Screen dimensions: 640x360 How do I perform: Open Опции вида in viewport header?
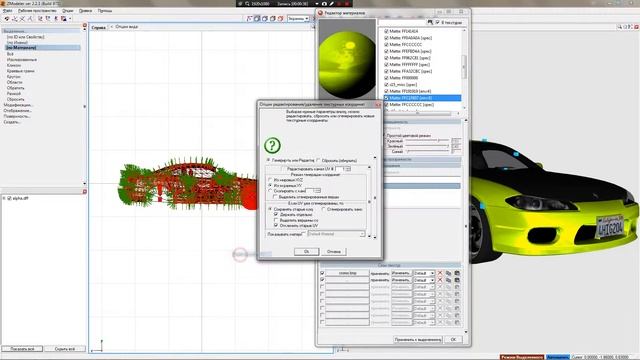[127, 27]
